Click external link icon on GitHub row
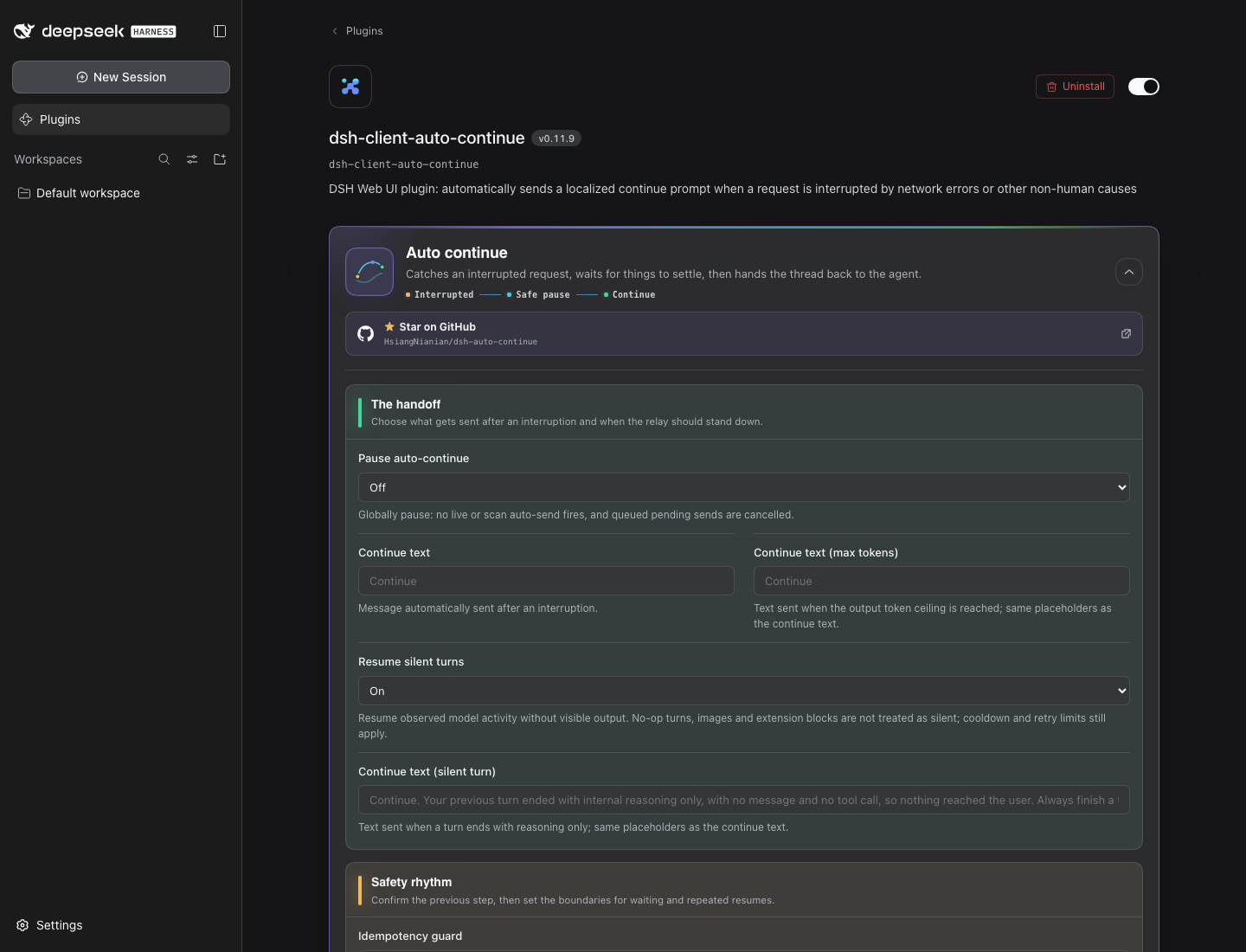The height and width of the screenshot is (952, 1246). [1126, 334]
